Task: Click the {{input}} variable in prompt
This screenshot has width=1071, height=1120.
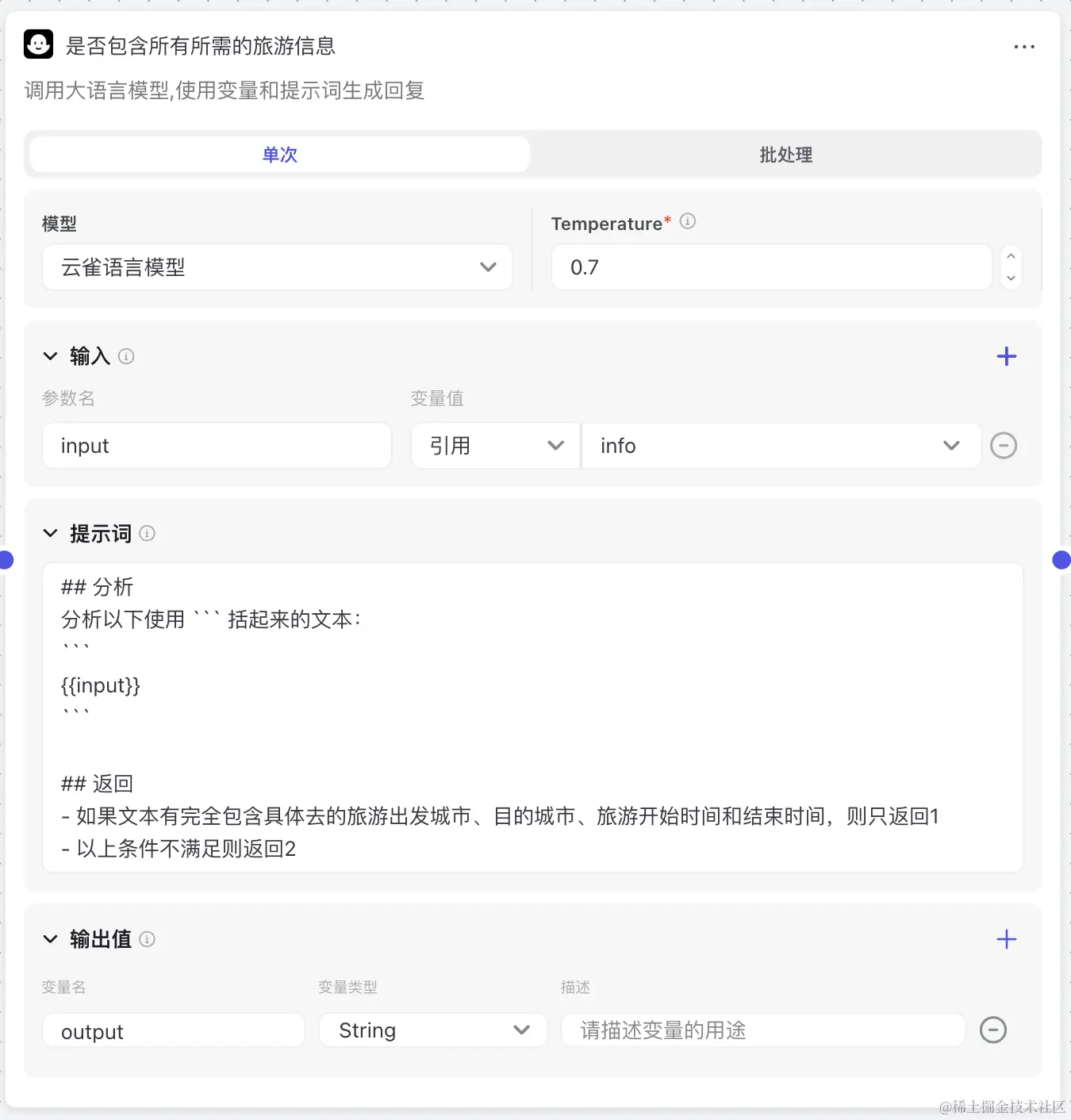Action: [x=101, y=685]
